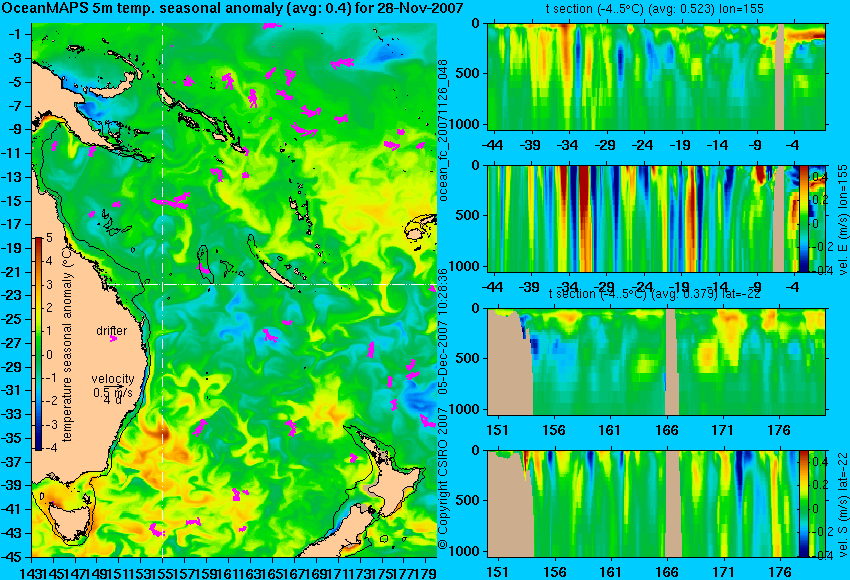Click the '0' value on the temperature color bar
Screen dimensions: 850x580
point(49,355)
